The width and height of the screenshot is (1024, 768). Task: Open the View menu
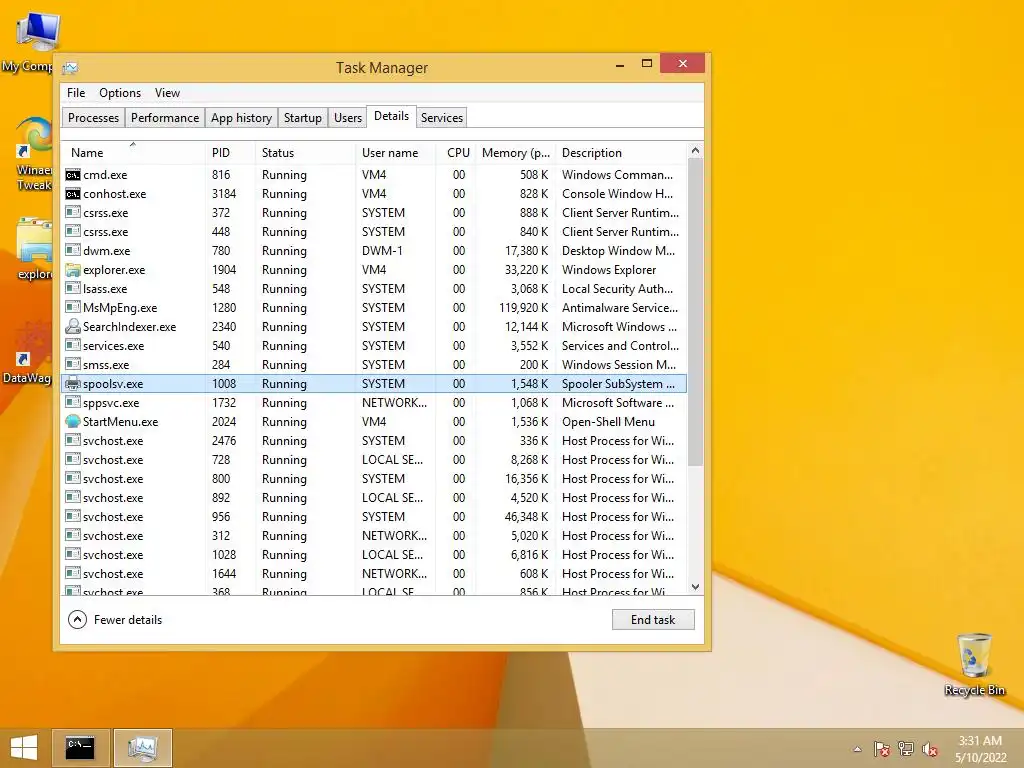click(x=167, y=93)
